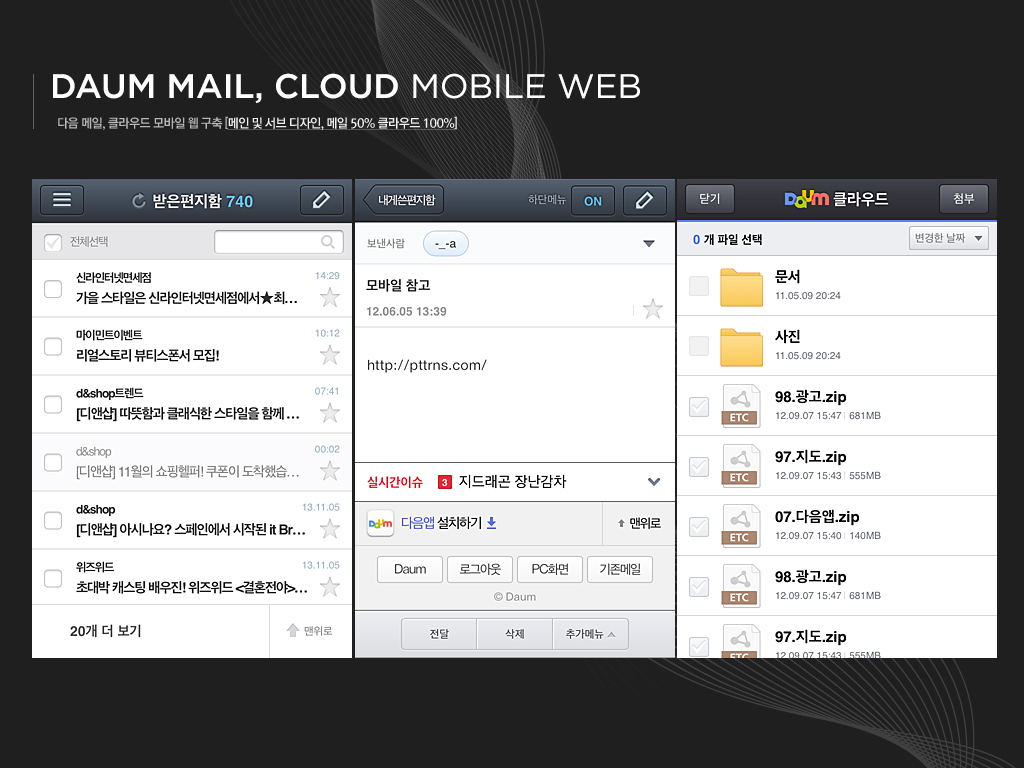1024x768 pixels.
Task: Expand the 보낸사람 sender details arrow
Action: pyautogui.click(x=648, y=244)
